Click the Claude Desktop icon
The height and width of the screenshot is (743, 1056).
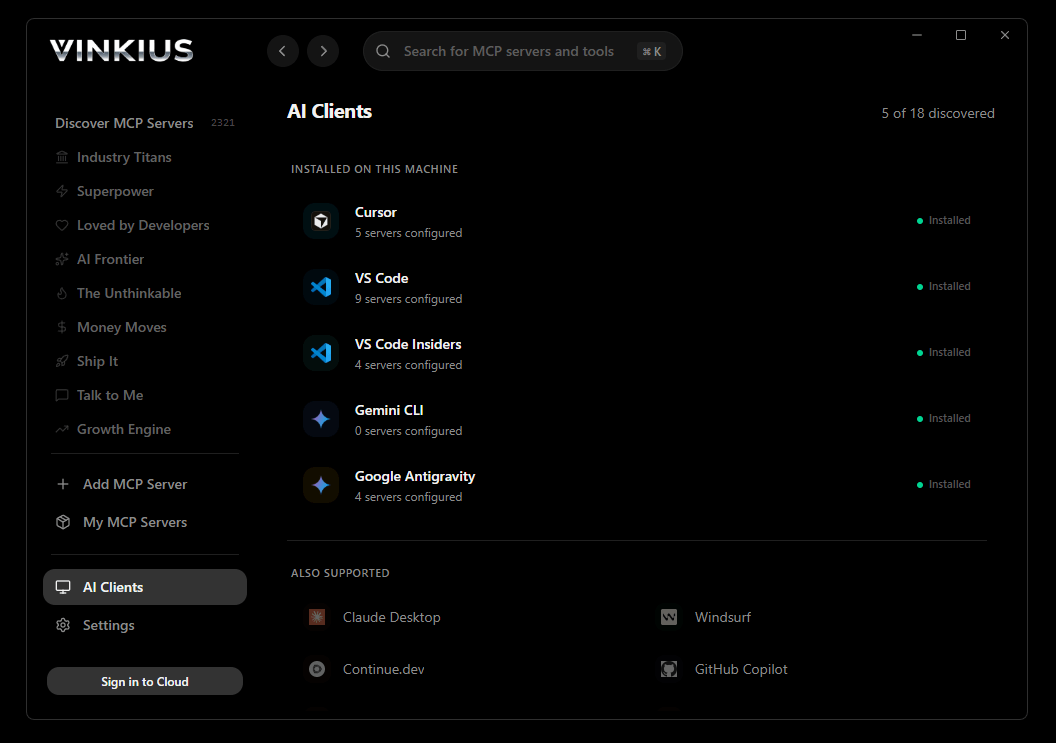coord(317,617)
